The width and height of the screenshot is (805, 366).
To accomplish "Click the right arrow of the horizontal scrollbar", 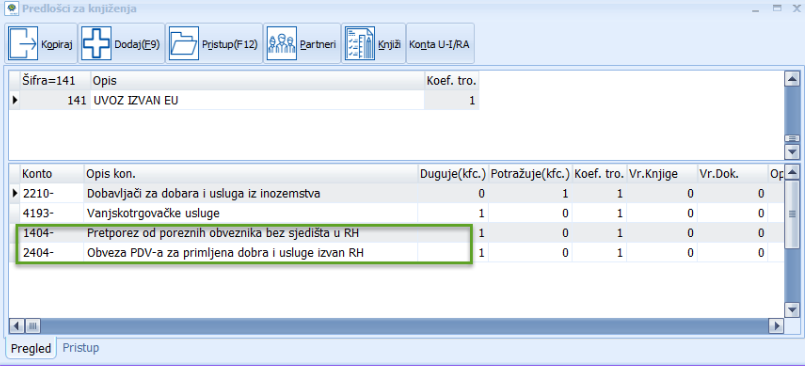I will pyautogui.click(x=776, y=325).
